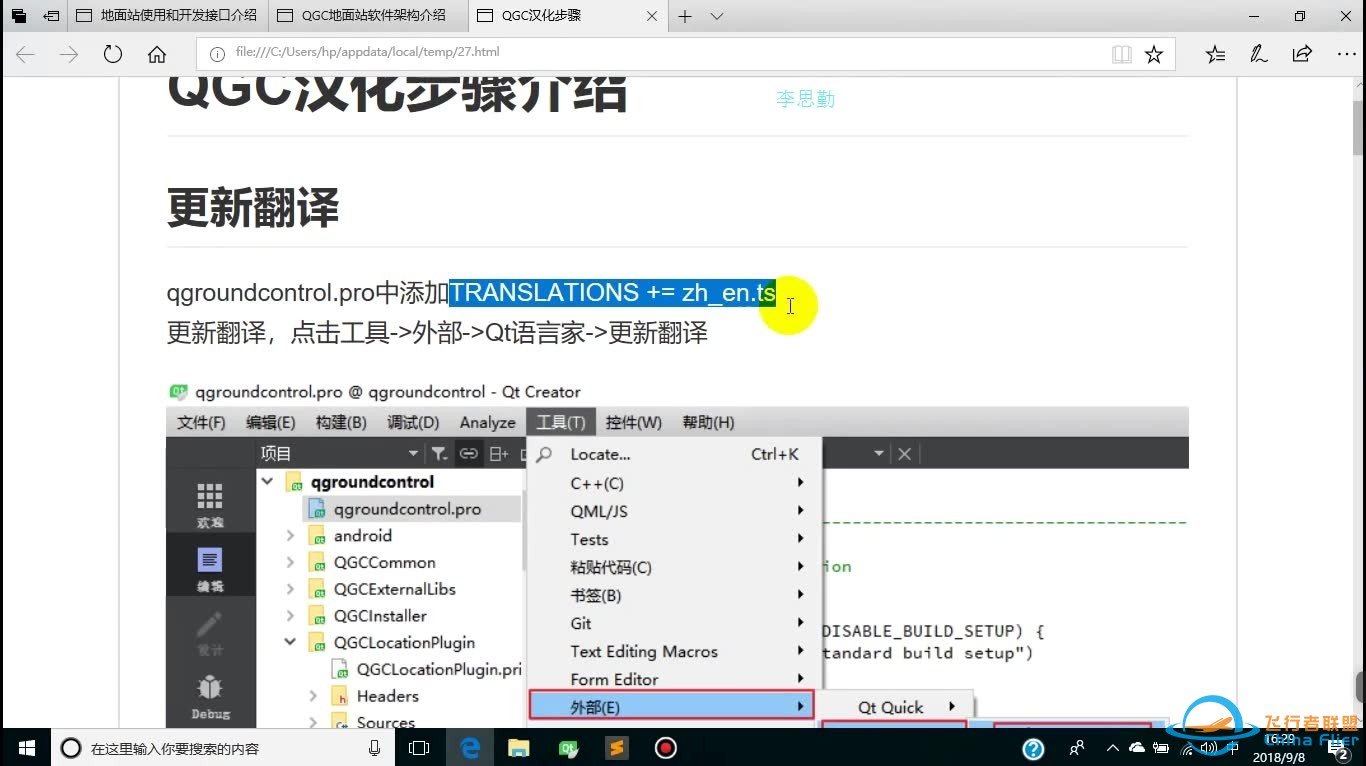Screen dimensions: 1366x766
Task: Select the QGC汉化步骤 tab
Action: [x=568, y=16]
